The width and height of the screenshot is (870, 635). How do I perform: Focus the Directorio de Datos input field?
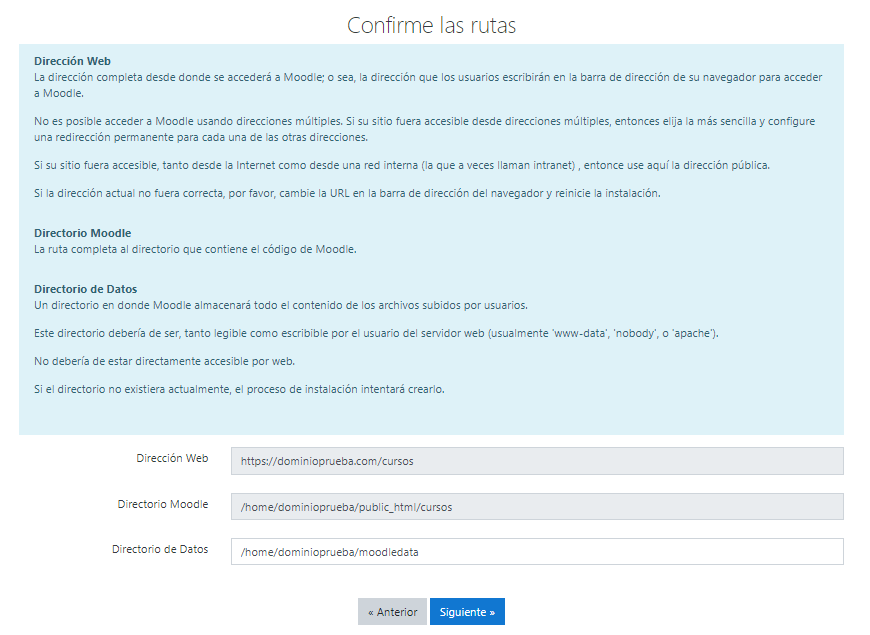tap(537, 552)
